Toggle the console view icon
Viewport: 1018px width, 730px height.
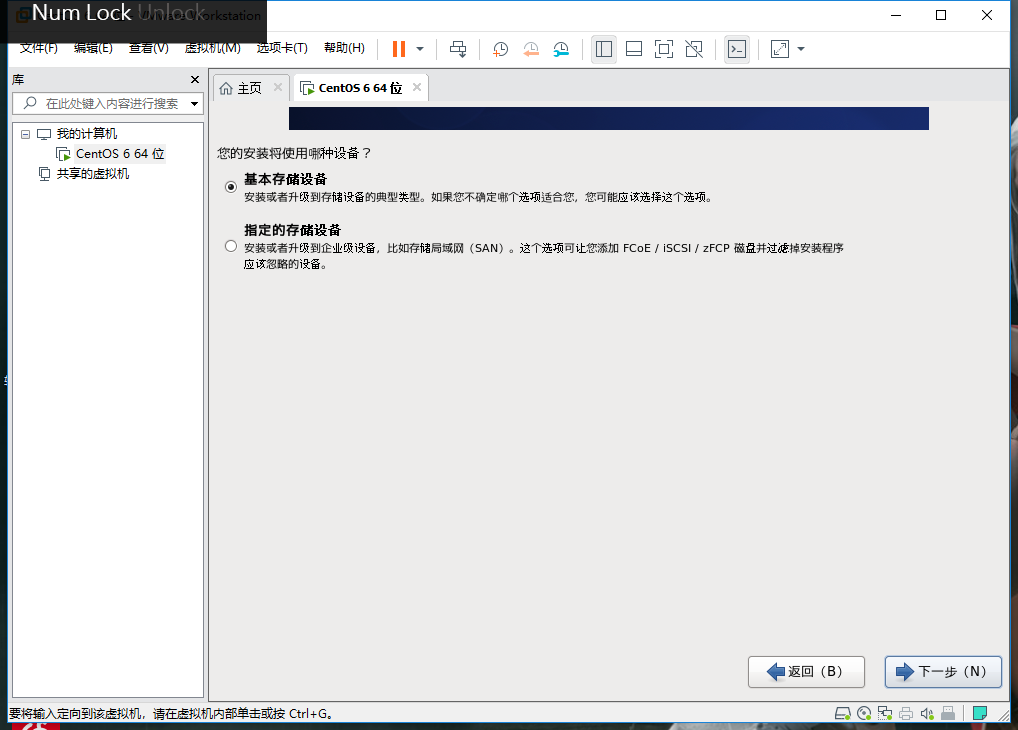[737, 49]
